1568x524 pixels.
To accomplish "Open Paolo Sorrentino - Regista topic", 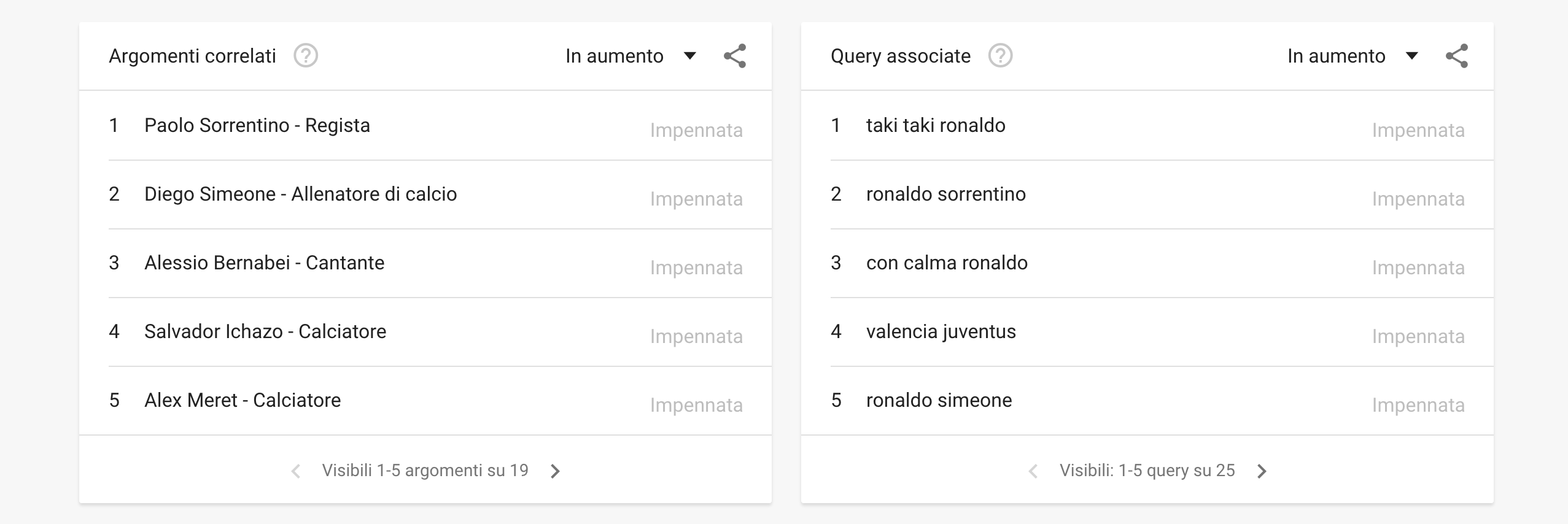I will 257,125.
